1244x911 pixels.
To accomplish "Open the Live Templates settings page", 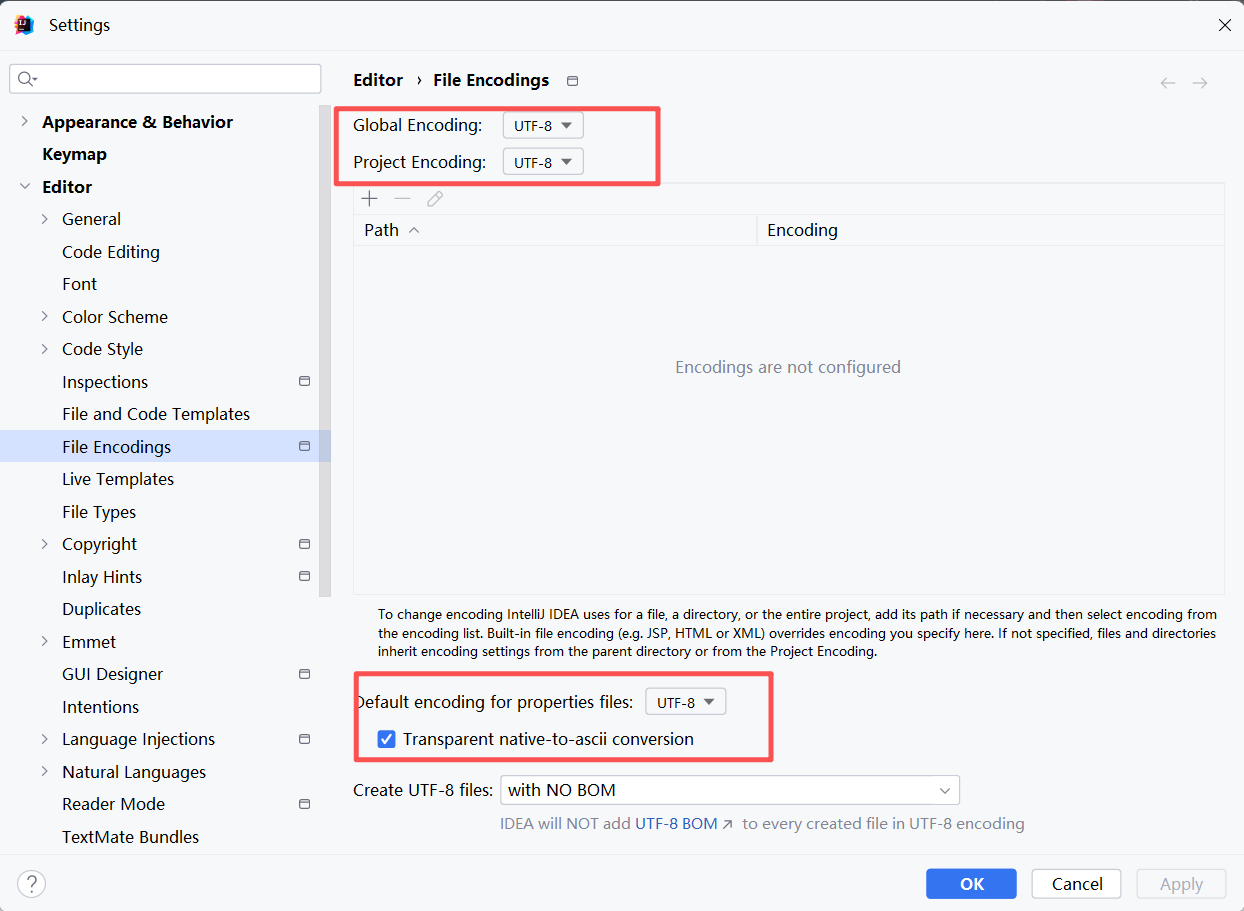I will pyautogui.click(x=118, y=479).
